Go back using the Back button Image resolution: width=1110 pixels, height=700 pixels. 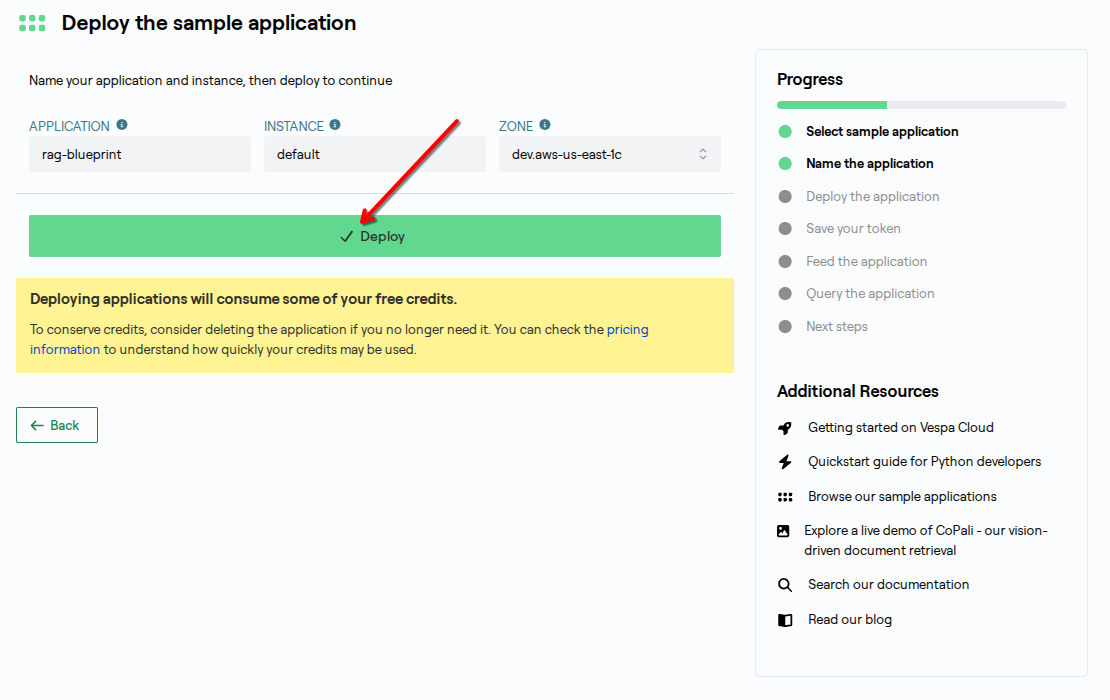coord(57,425)
